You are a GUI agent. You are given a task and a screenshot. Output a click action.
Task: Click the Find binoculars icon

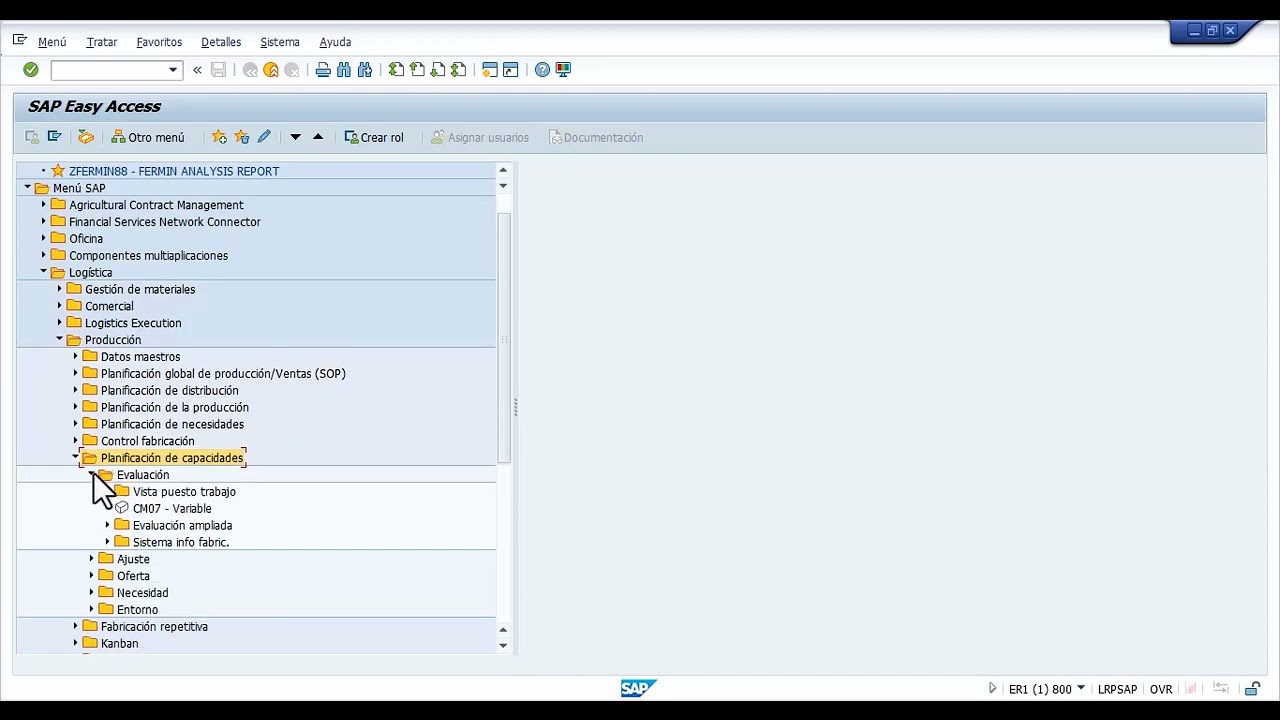pos(344,70)
